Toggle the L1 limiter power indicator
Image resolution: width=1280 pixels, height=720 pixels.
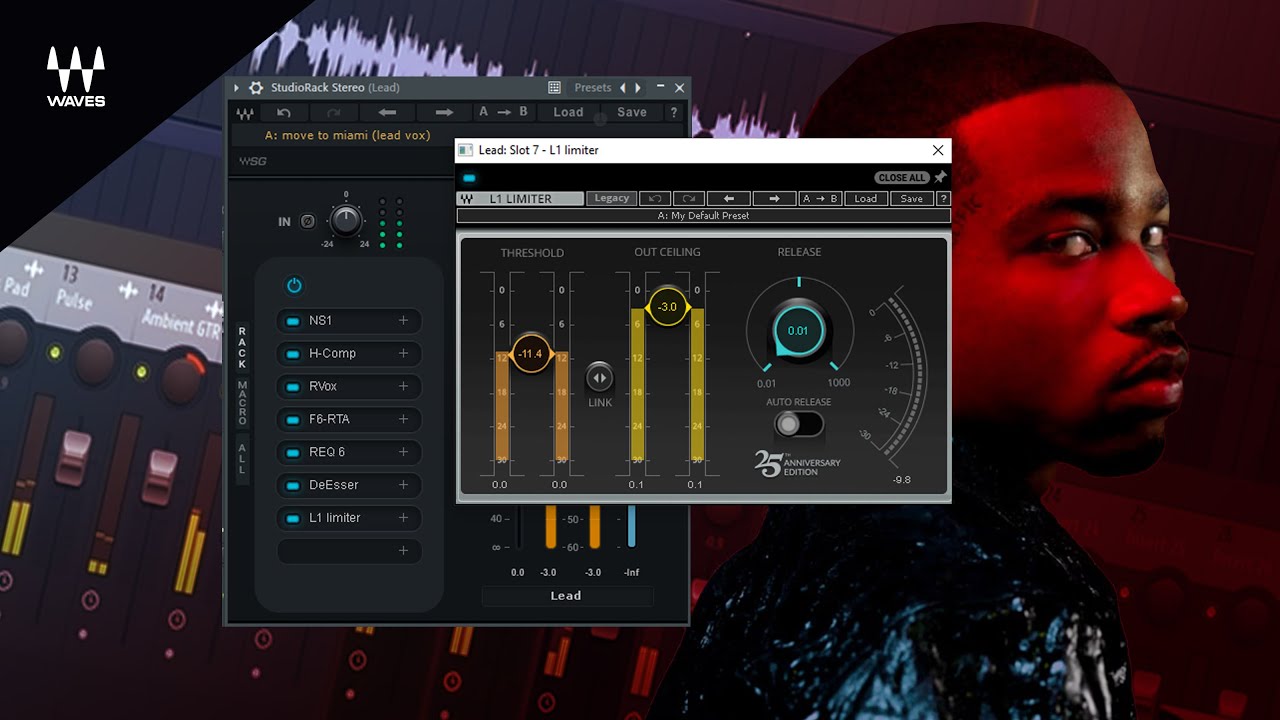469,178
